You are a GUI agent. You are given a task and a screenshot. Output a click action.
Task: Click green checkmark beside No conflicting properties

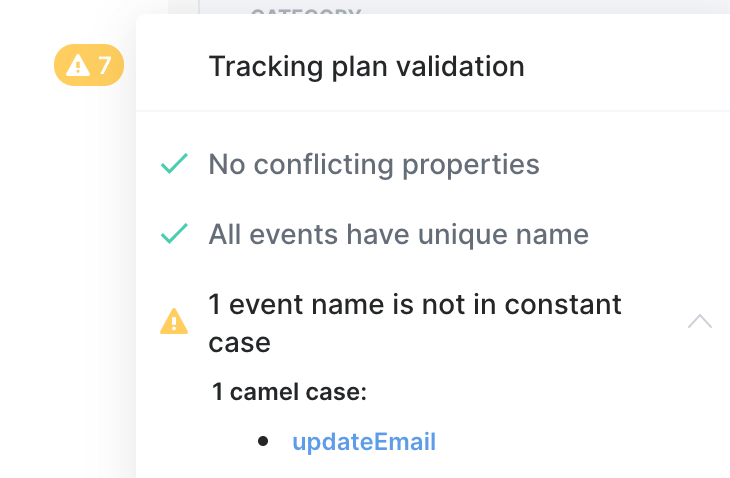tap(175, 164)
